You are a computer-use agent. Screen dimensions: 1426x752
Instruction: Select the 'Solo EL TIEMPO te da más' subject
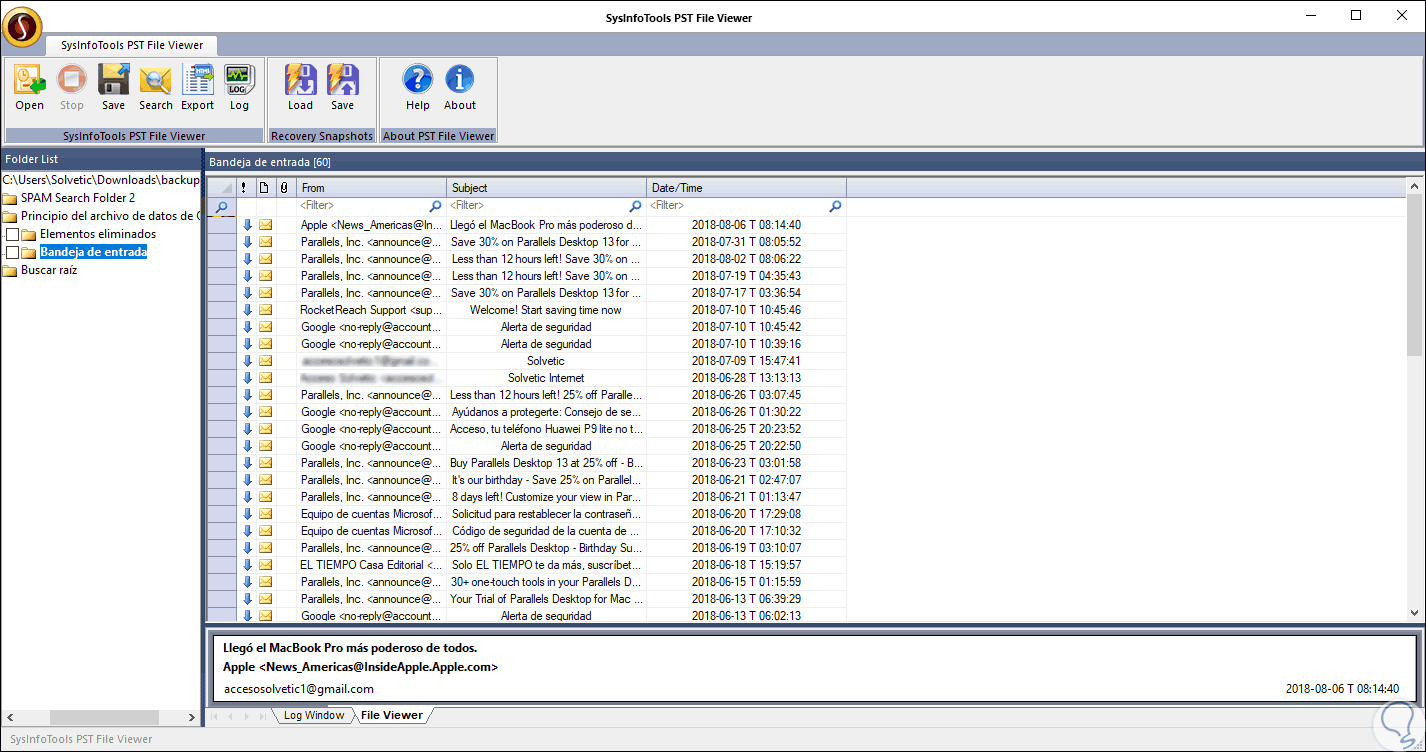click(546, 565)
